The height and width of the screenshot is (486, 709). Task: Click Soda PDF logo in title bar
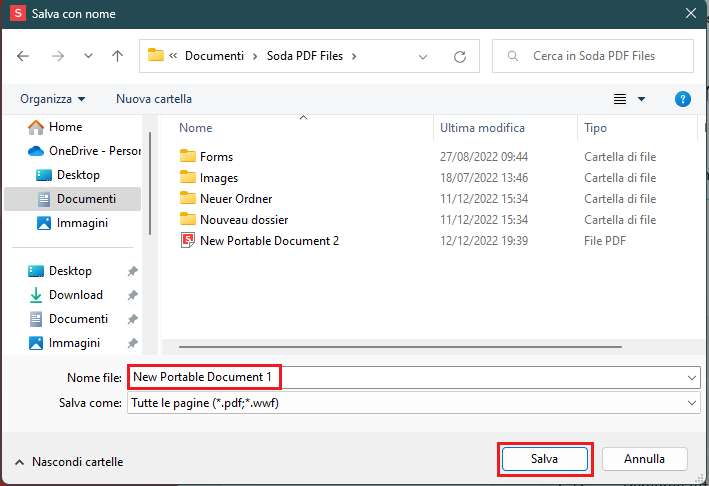coord(18,13)
